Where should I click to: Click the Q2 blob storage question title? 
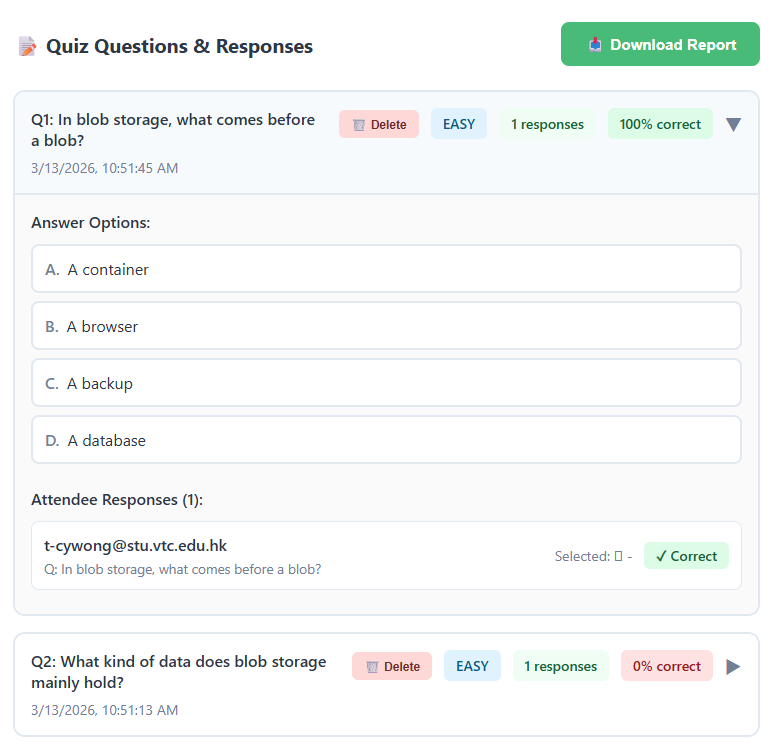(x=178, y=672)
